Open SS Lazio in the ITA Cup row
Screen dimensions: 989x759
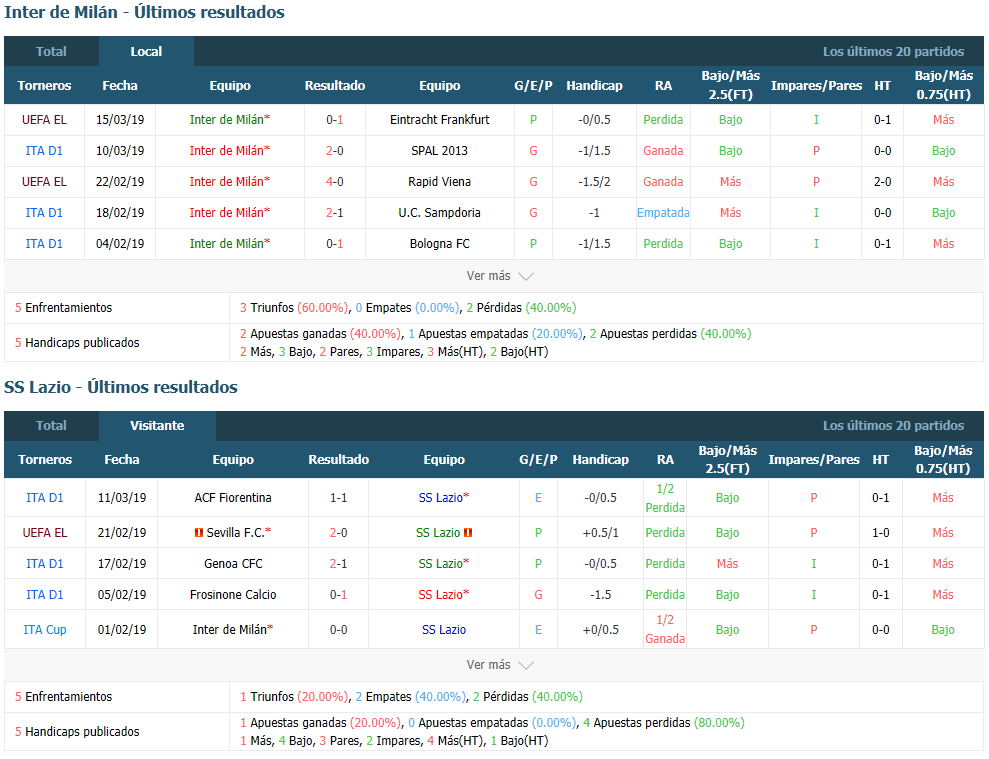tap(444, 630)
